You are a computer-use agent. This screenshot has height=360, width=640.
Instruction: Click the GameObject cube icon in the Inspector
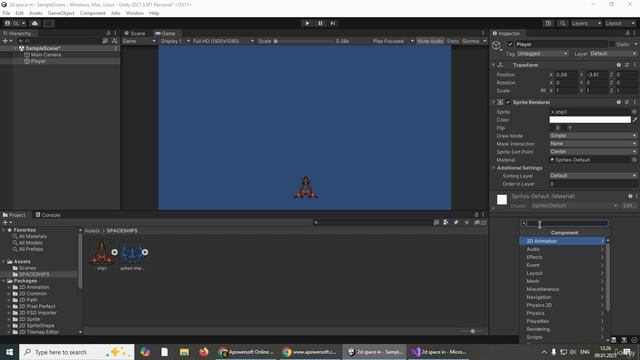point(496,45)
